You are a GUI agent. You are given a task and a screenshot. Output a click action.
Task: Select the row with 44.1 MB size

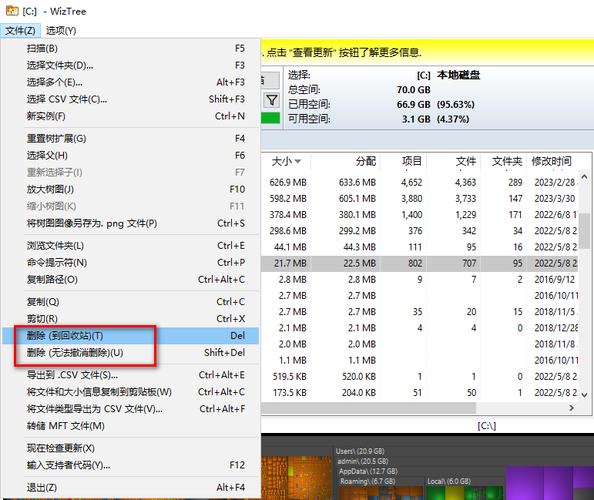[420, 247]
